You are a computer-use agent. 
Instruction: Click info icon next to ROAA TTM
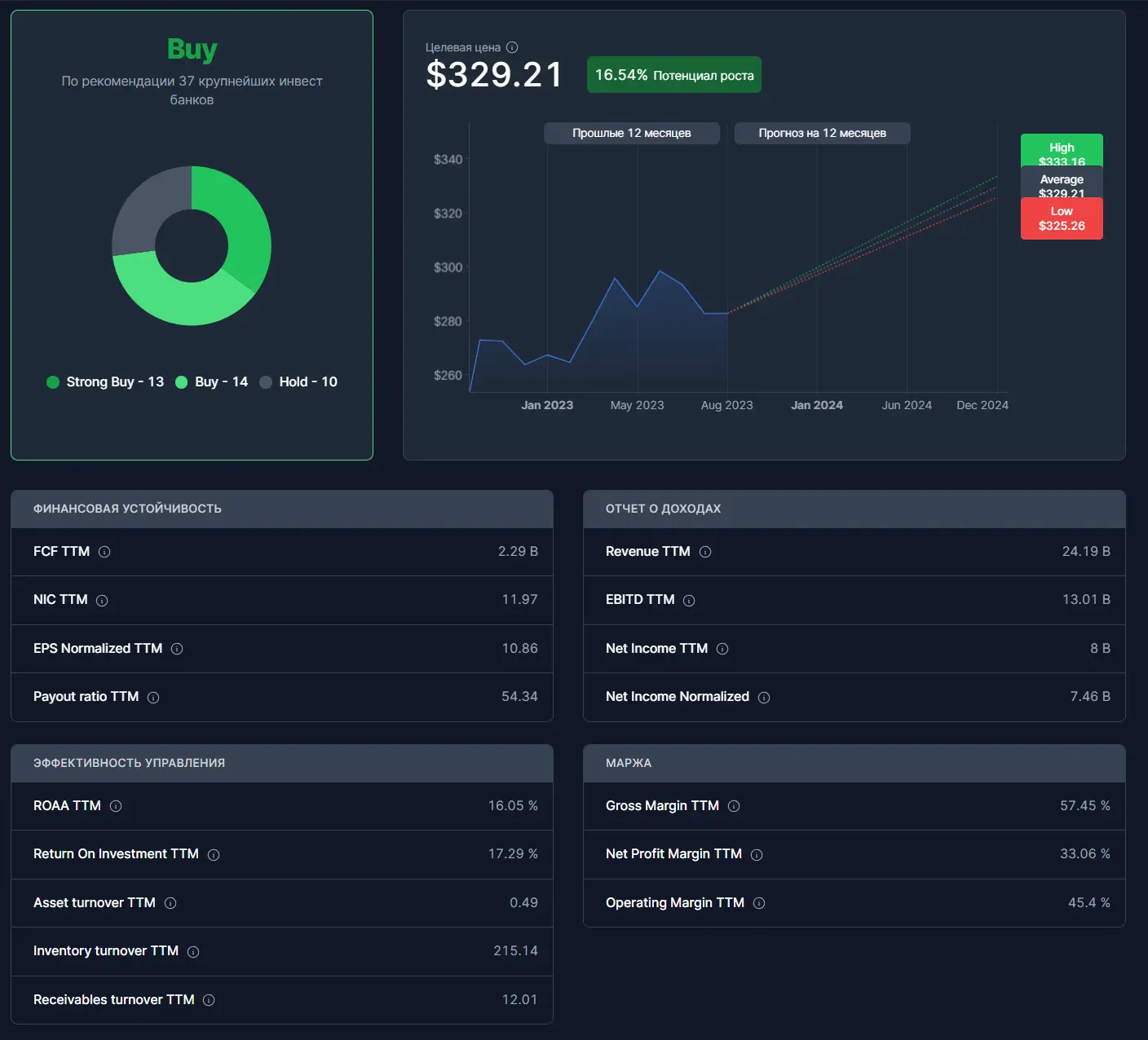pyautogui.click(x=116, y=806)
